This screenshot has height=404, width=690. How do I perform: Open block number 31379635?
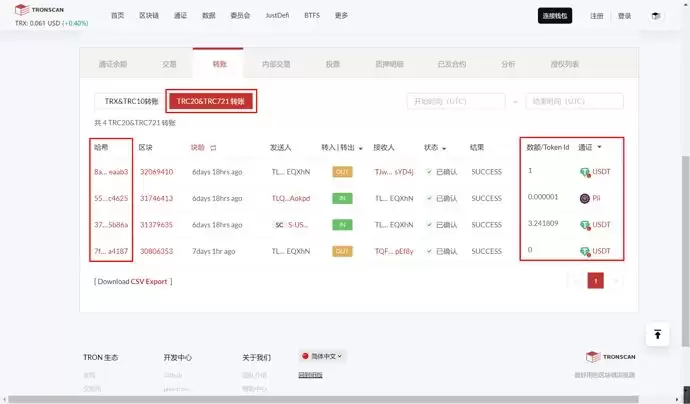pos(157,224)
